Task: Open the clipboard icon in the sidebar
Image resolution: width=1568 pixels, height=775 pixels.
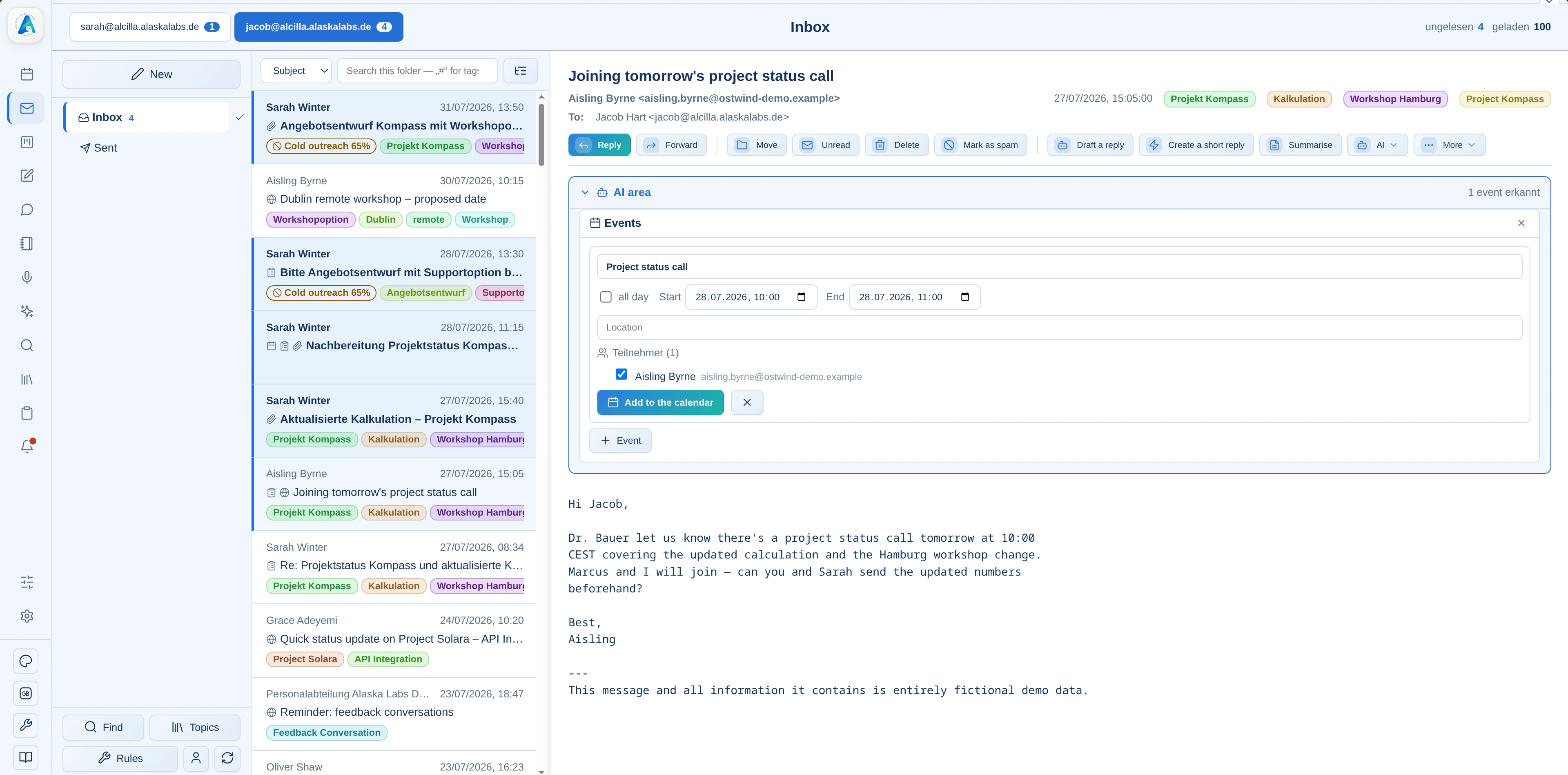Action: click(27, 413)
